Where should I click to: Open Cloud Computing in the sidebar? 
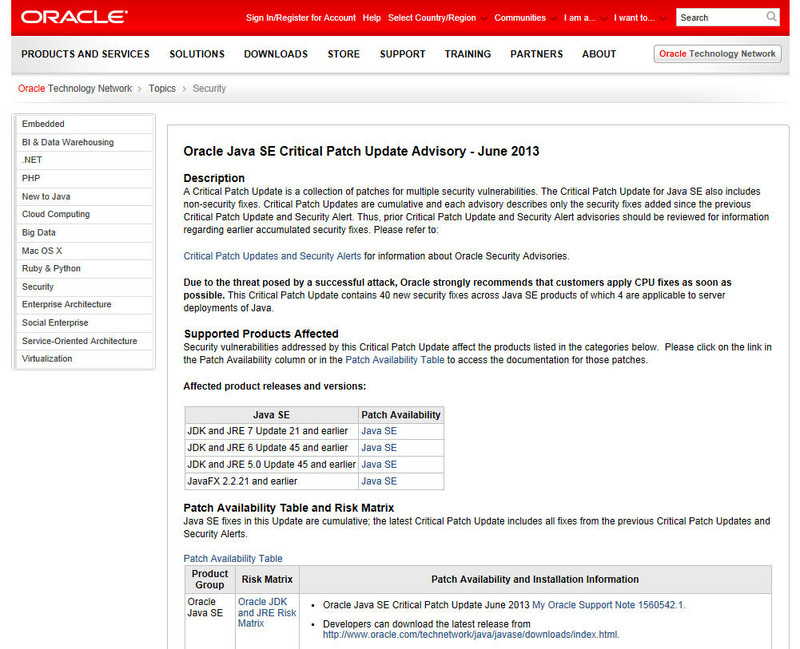[x=56, y=214]
